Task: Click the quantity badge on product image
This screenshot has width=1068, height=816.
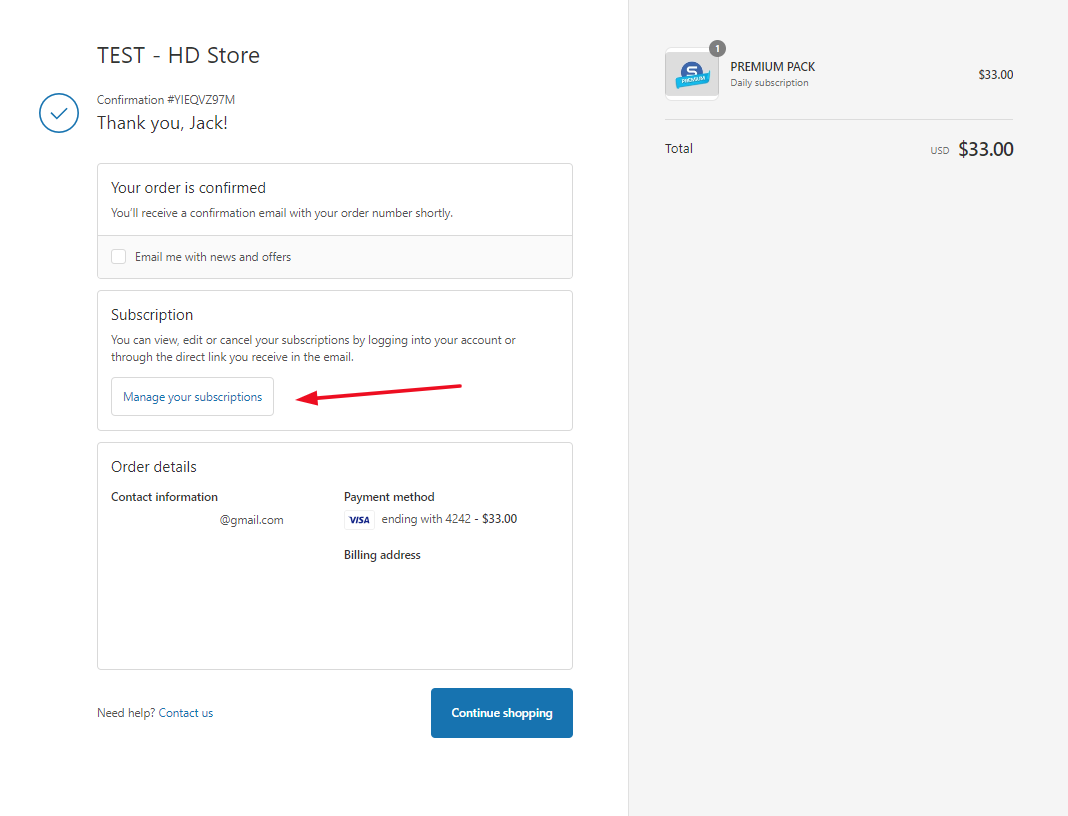Action: pyautogui.click(x=717, y=48)
